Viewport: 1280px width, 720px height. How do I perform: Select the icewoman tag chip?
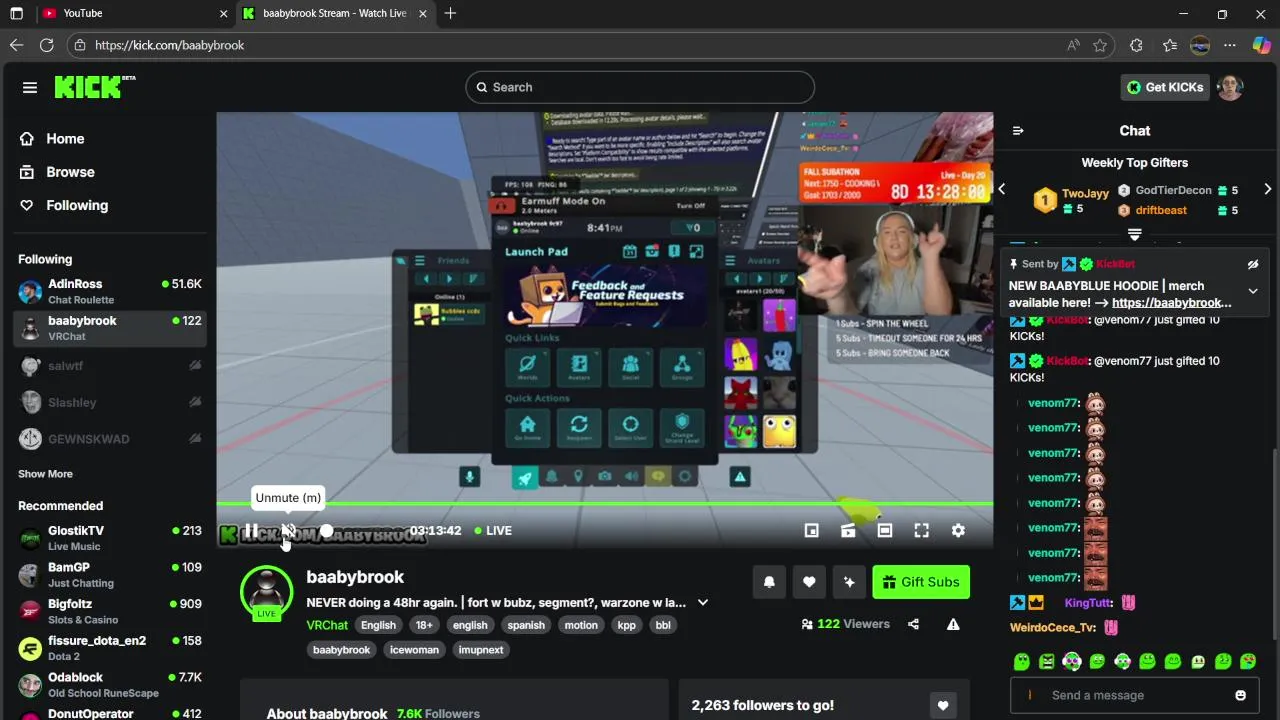point(414,650)
